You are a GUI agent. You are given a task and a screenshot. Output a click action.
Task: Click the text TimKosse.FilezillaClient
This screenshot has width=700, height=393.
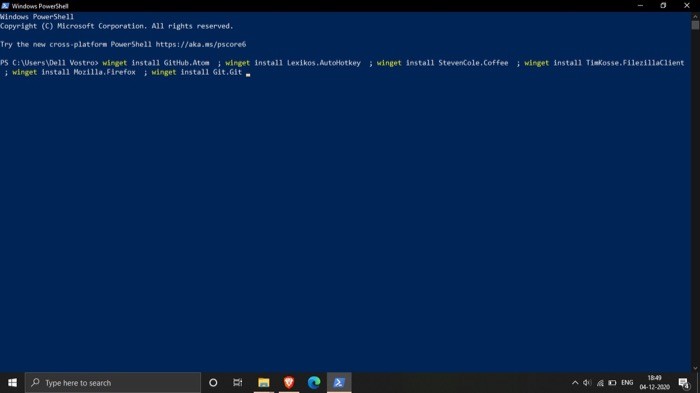coord(635,63)
